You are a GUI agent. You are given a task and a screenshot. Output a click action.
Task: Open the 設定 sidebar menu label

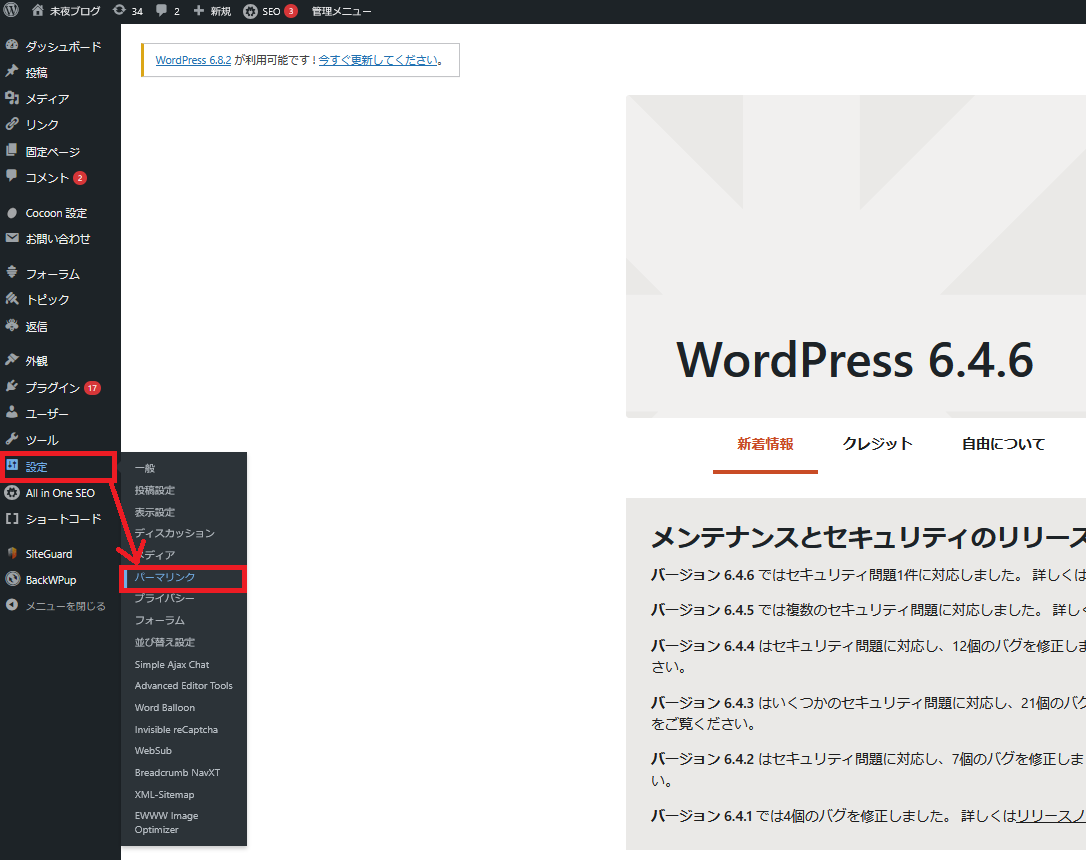pyautogui.click(x=37, y=467)
